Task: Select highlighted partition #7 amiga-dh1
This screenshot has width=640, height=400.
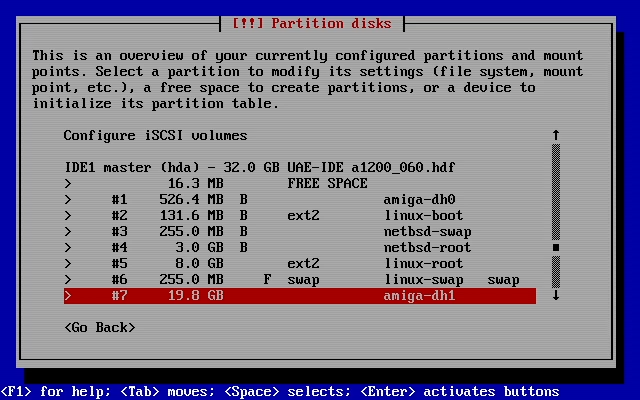Action: pos(300,296)
